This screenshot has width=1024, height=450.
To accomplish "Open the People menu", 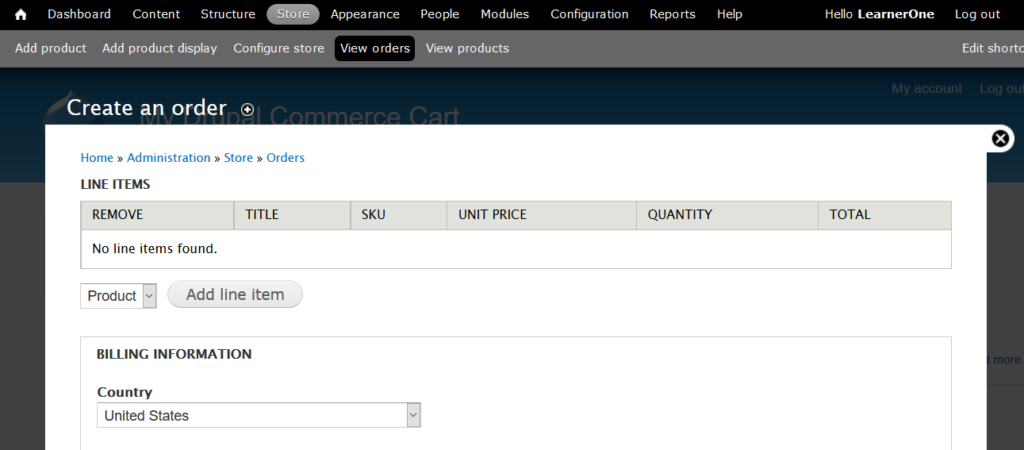I will tap(440, 14).
